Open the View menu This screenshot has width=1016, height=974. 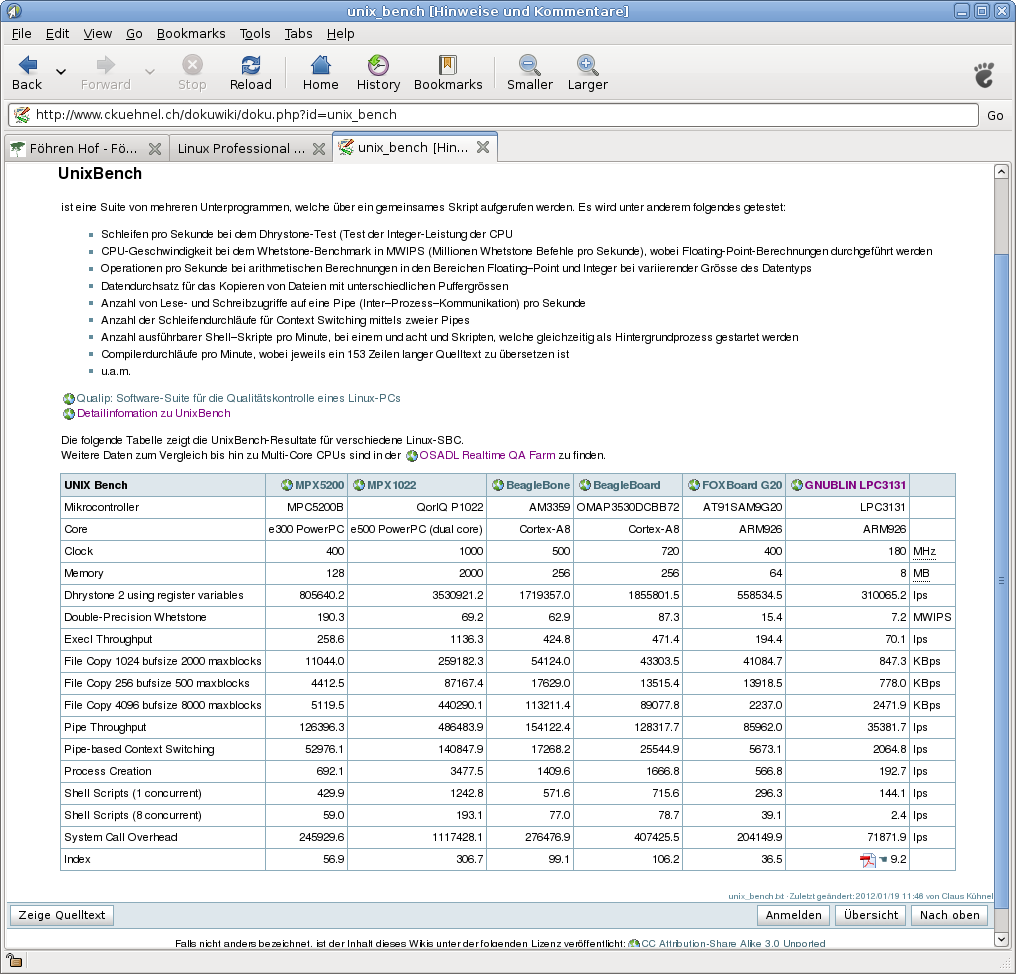point(98,34)
